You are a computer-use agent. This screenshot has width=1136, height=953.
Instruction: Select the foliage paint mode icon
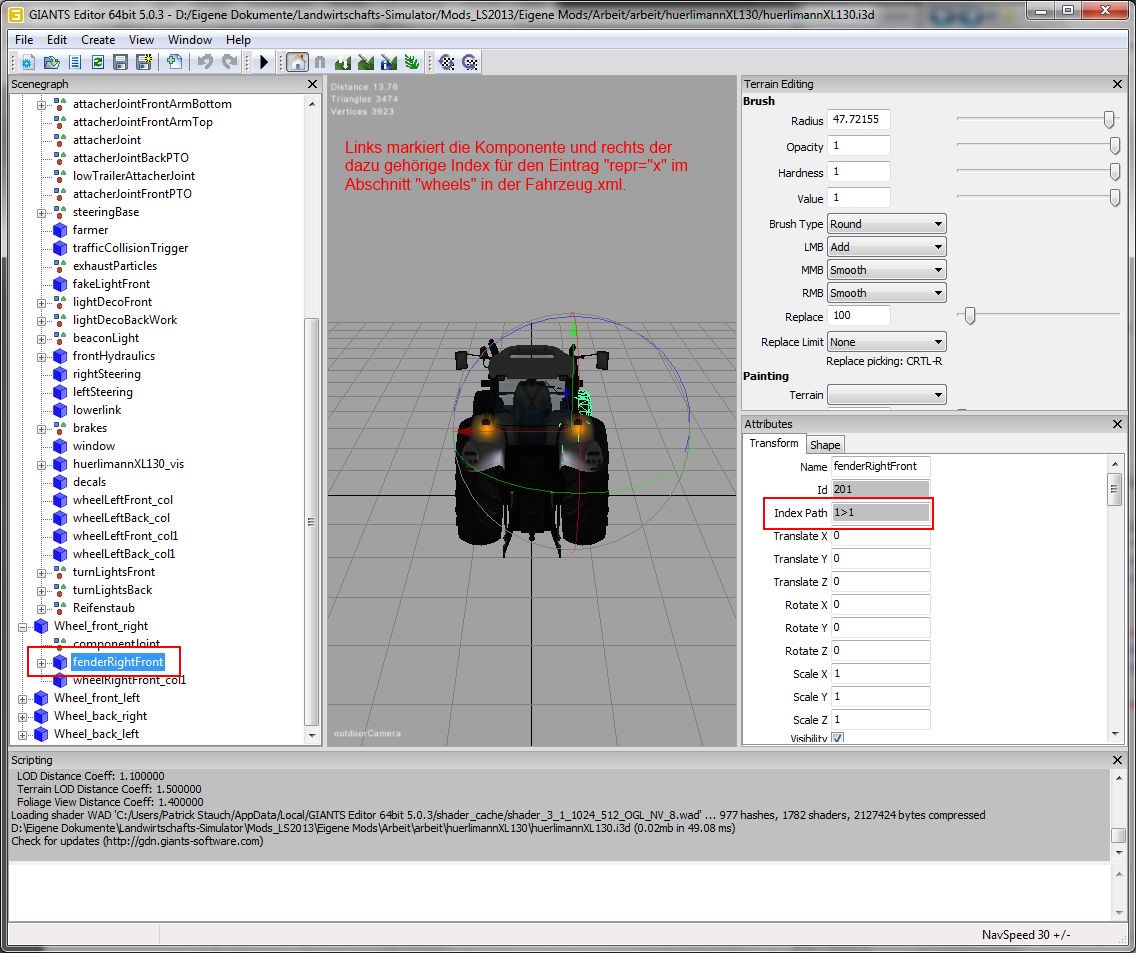(412, 62)
